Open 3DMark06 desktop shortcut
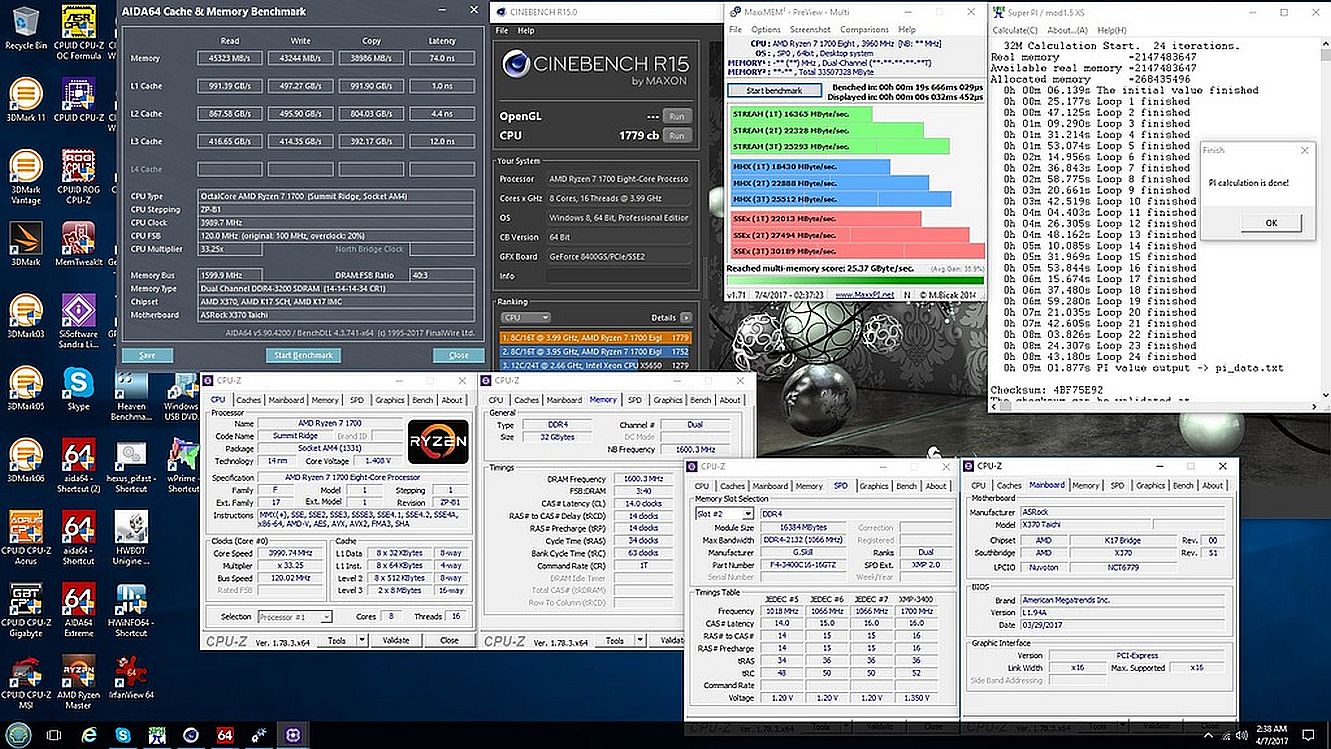Screen dimensions: 1331x749 pyautogui.click(x=24, y=461)
